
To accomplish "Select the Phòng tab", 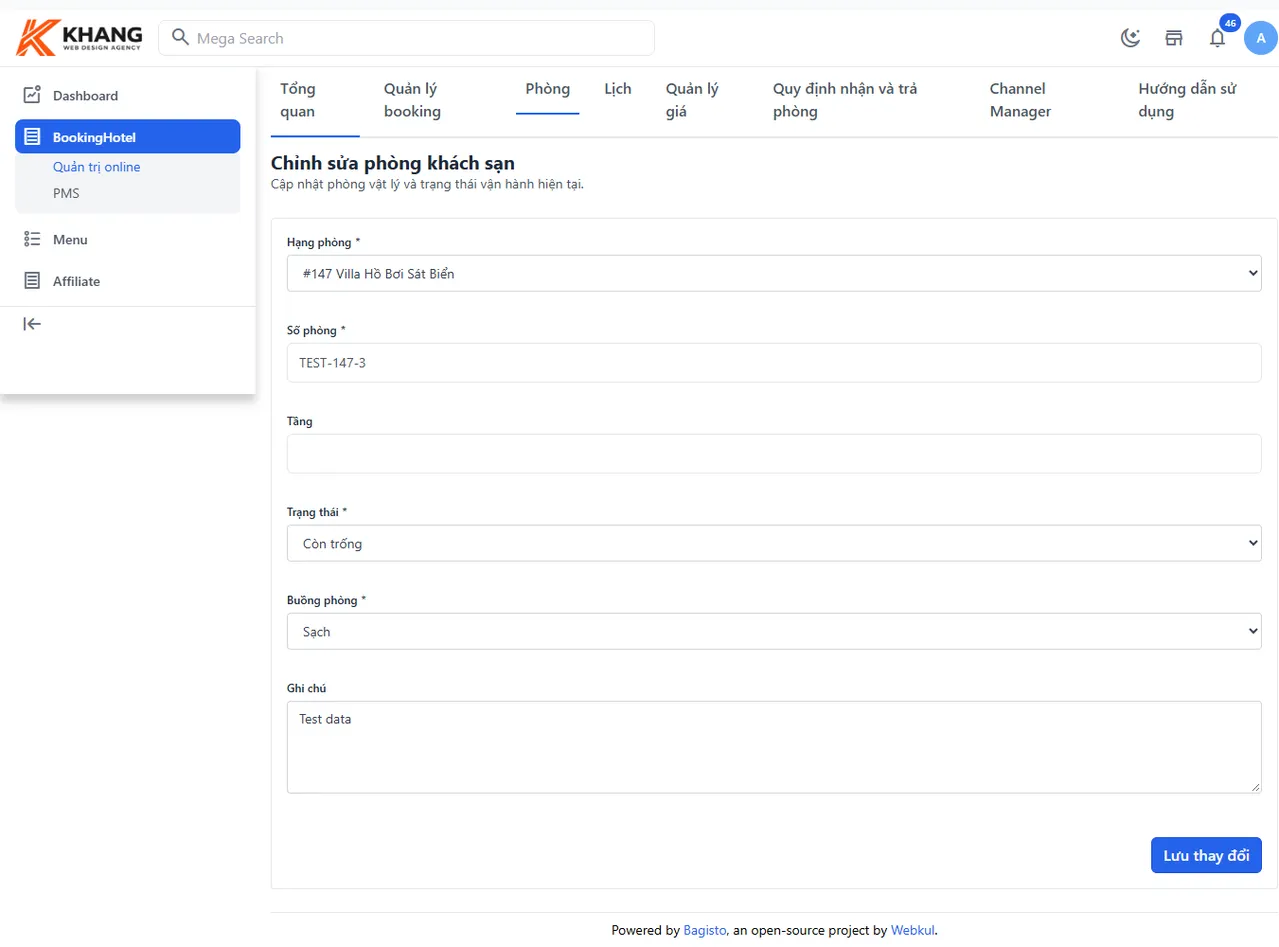I will click(548, 89).
